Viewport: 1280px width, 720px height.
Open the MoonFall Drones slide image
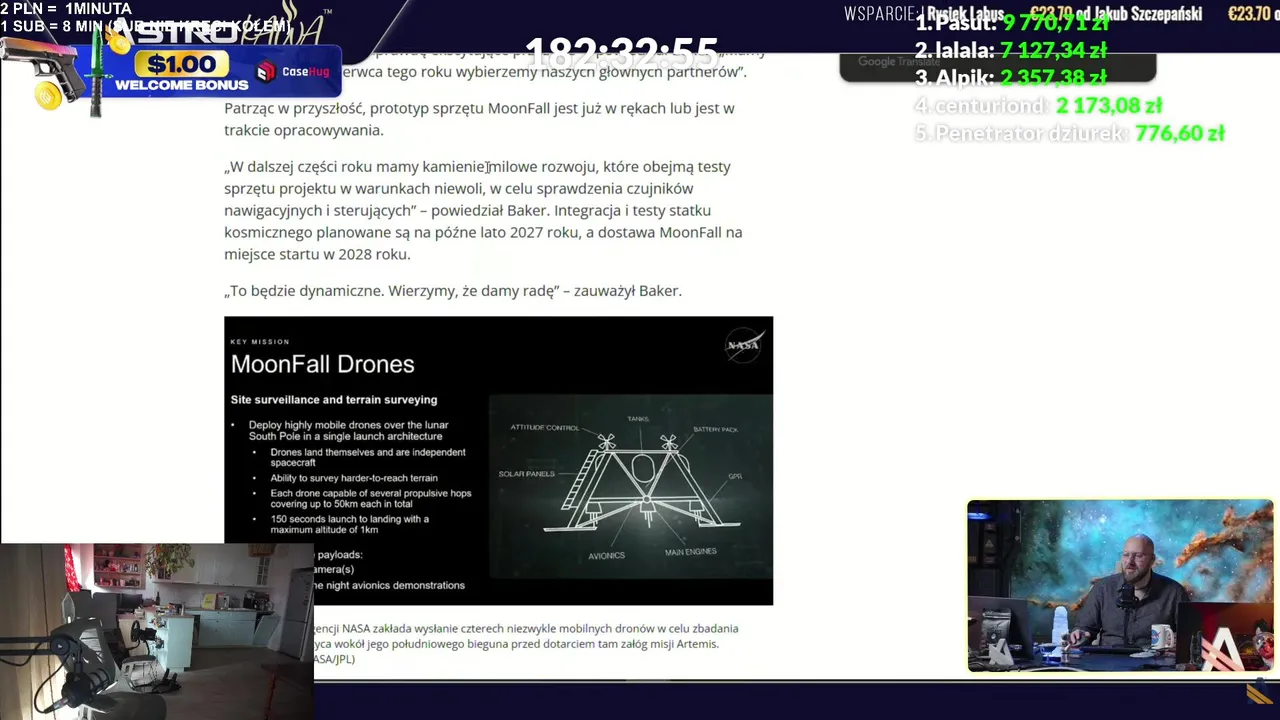[498, 460]
